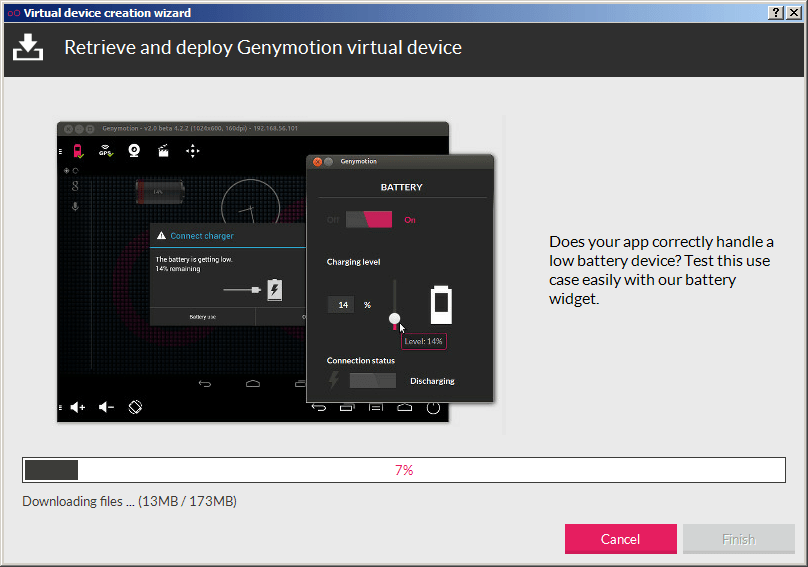
Task: Click the camera icon in the preview toolbar
Action: pyautogui.click(x=134, y=151)
